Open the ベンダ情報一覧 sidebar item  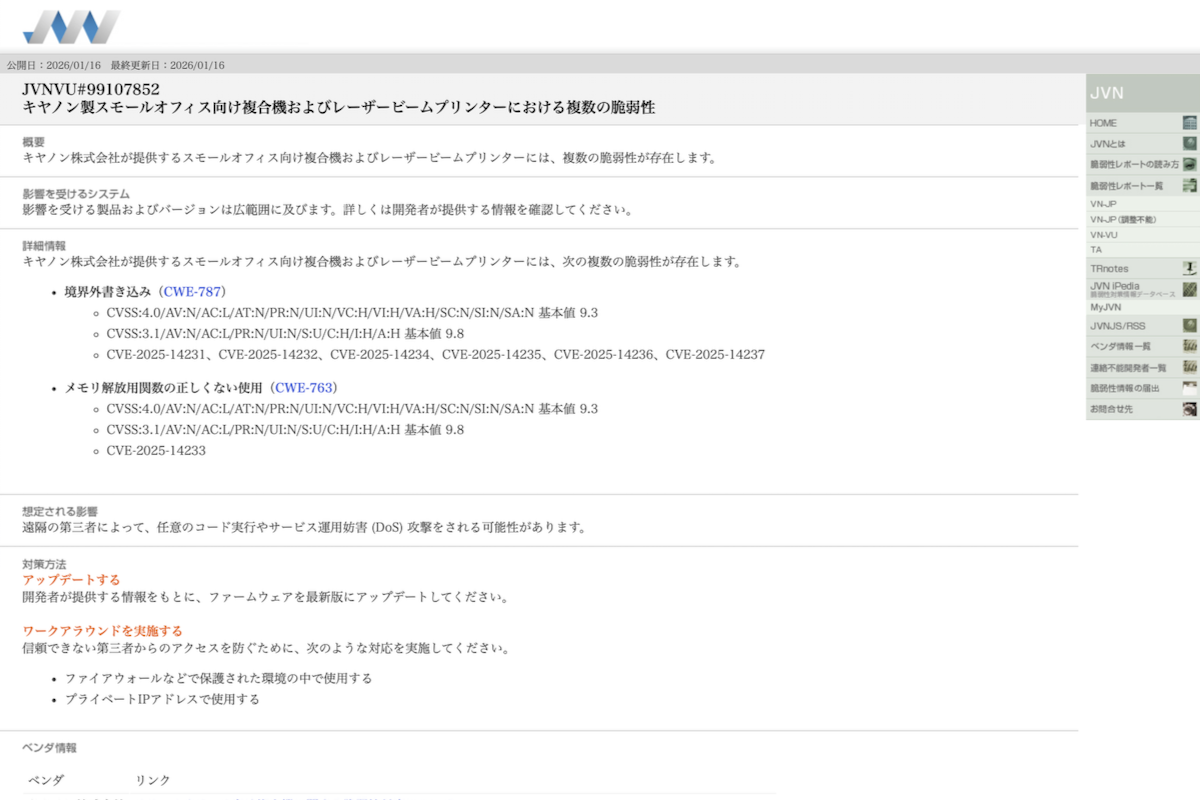[x=1143, y=346]
